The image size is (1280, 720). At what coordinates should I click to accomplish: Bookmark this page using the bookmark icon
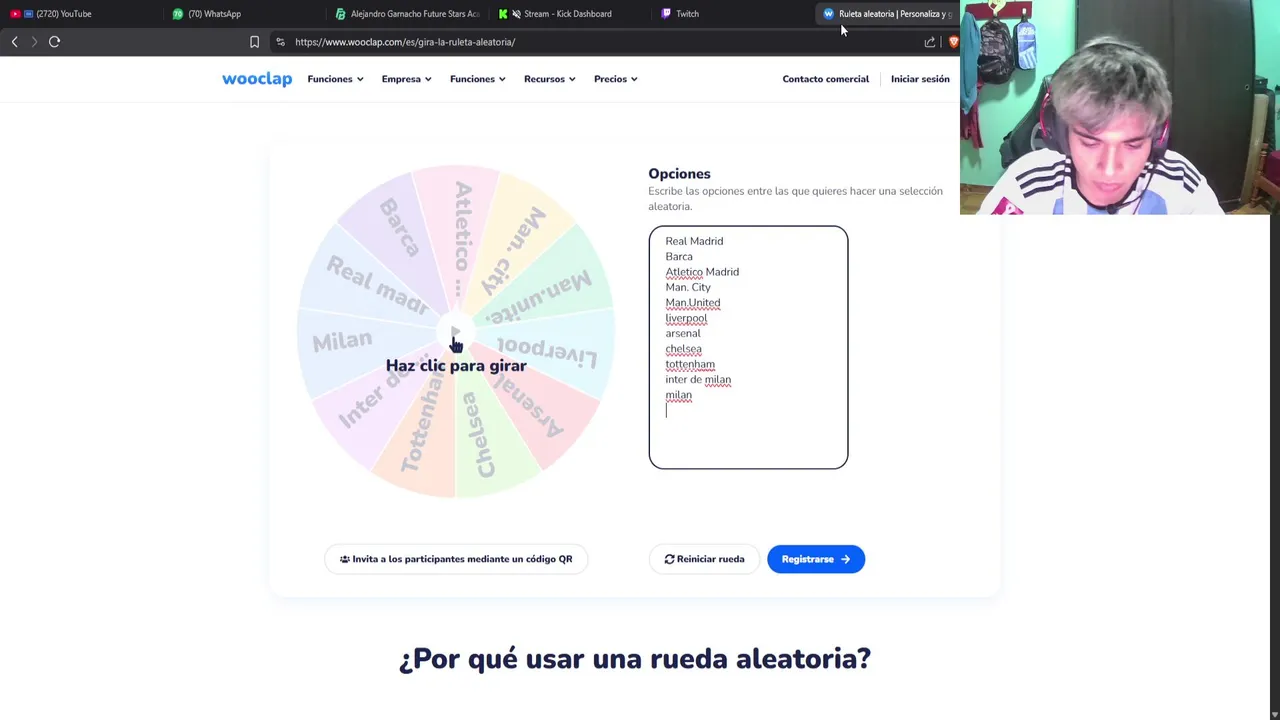click(x=254, y=42)
